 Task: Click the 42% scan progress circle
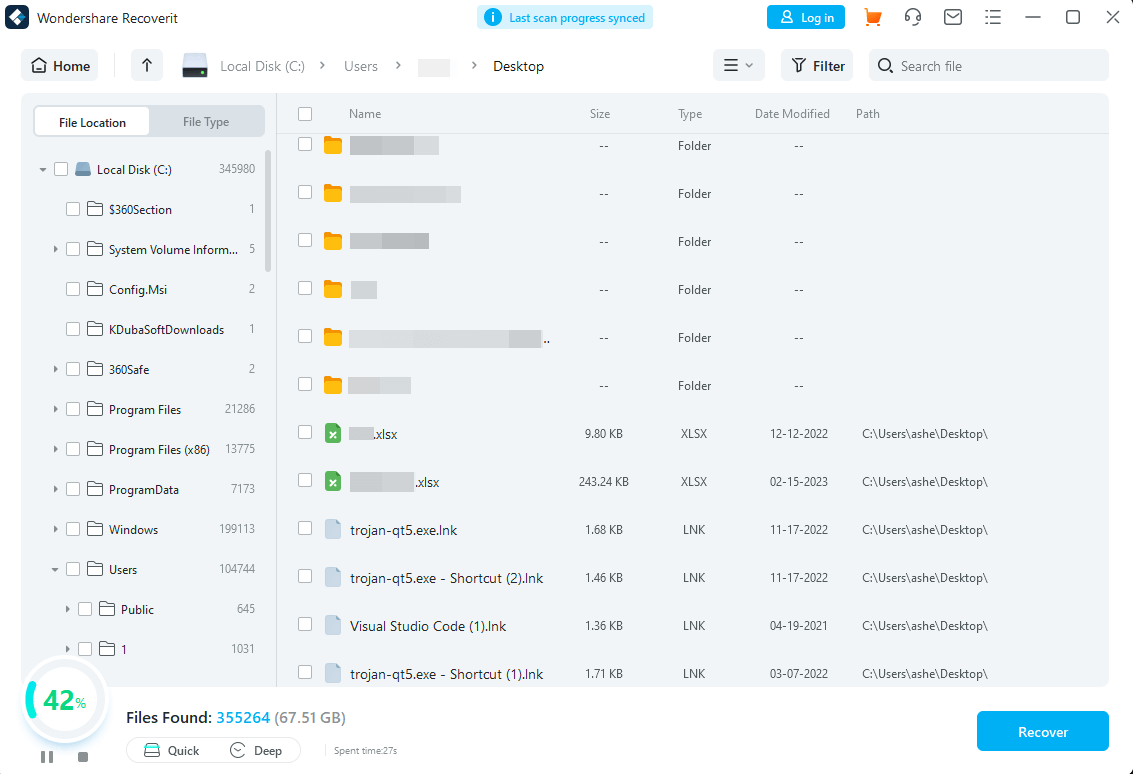tap(60, 701)
